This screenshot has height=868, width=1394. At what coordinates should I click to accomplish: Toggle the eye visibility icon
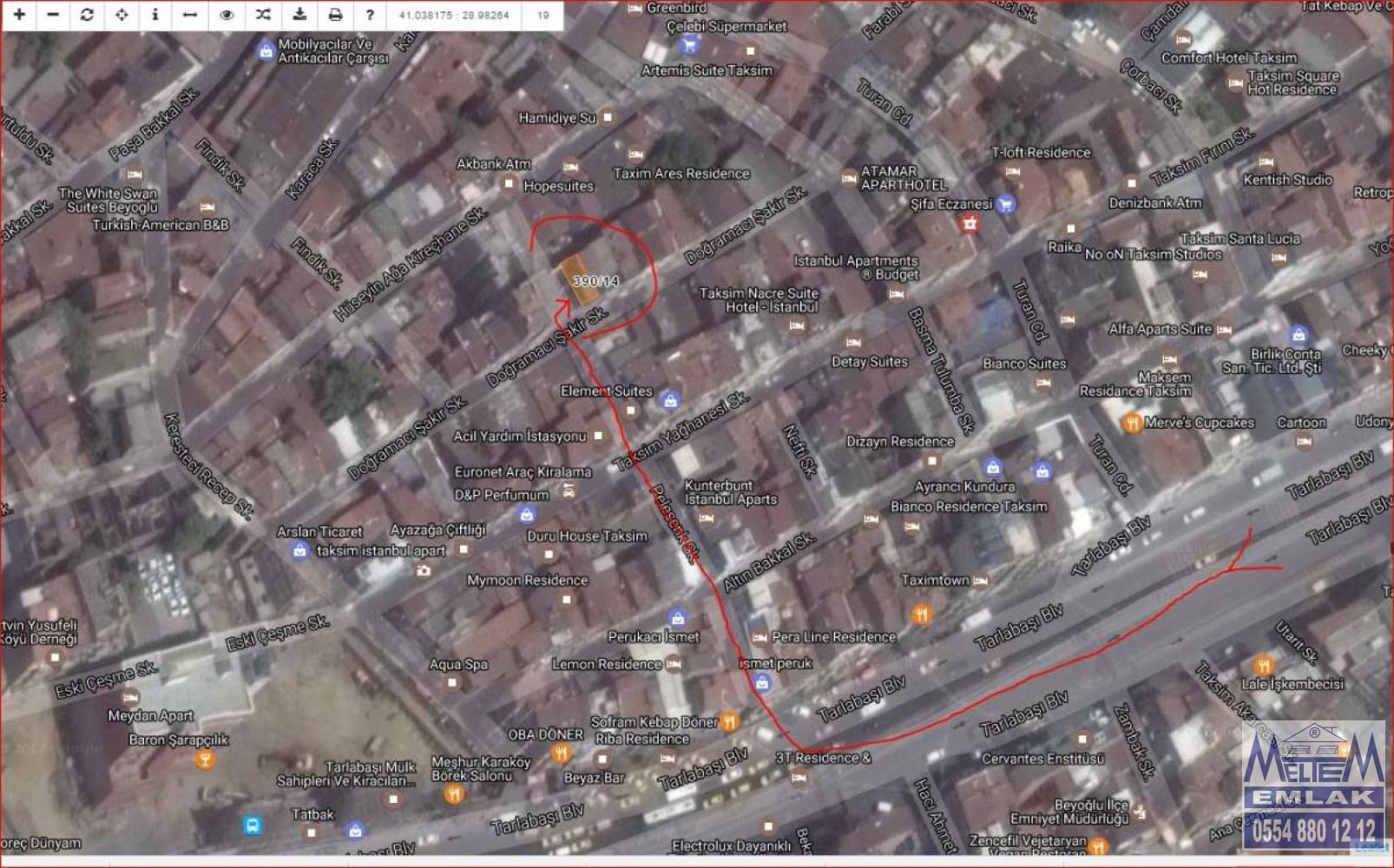(x=227, y=15)
